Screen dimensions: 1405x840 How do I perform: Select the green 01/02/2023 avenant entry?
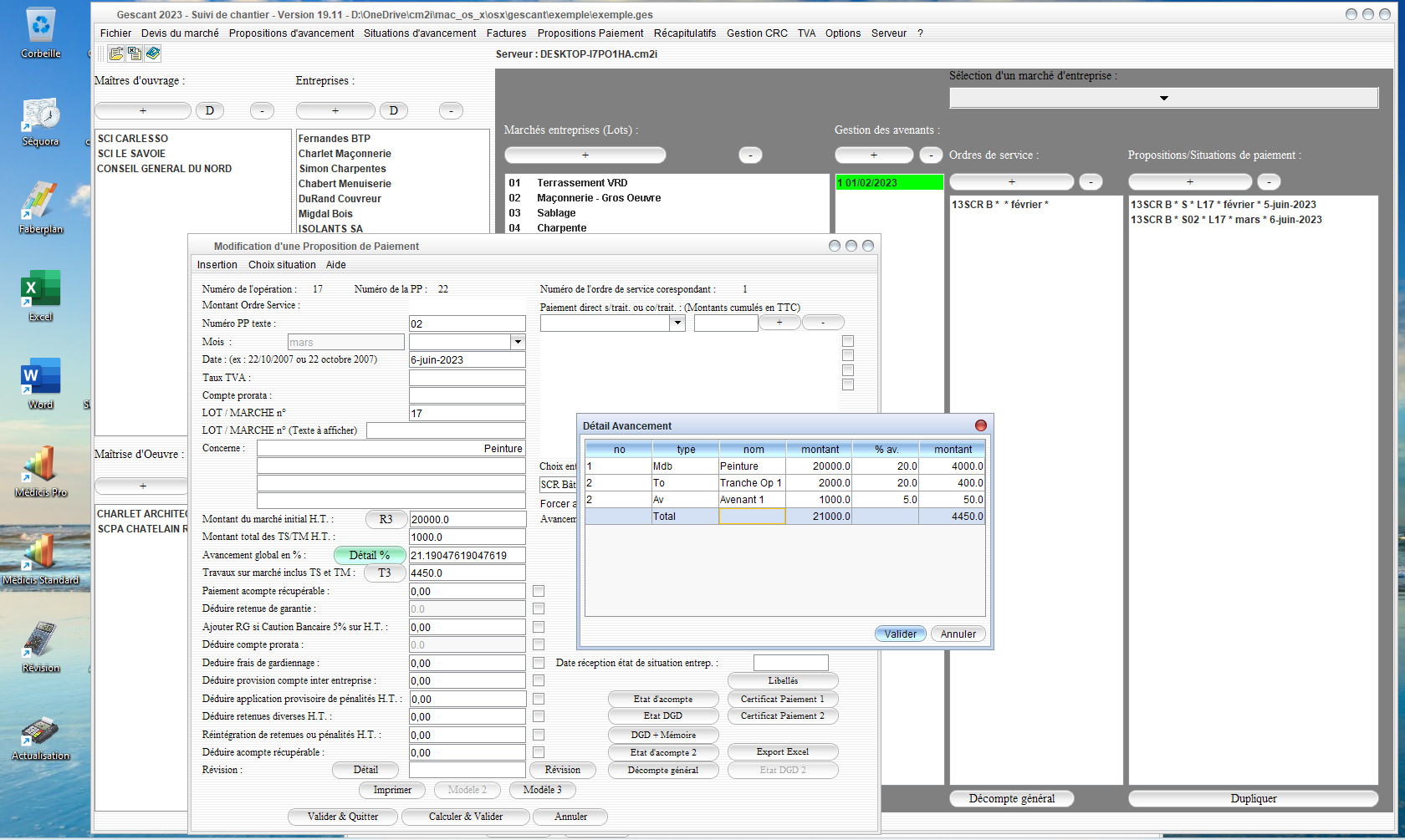[x=889, y=182]
